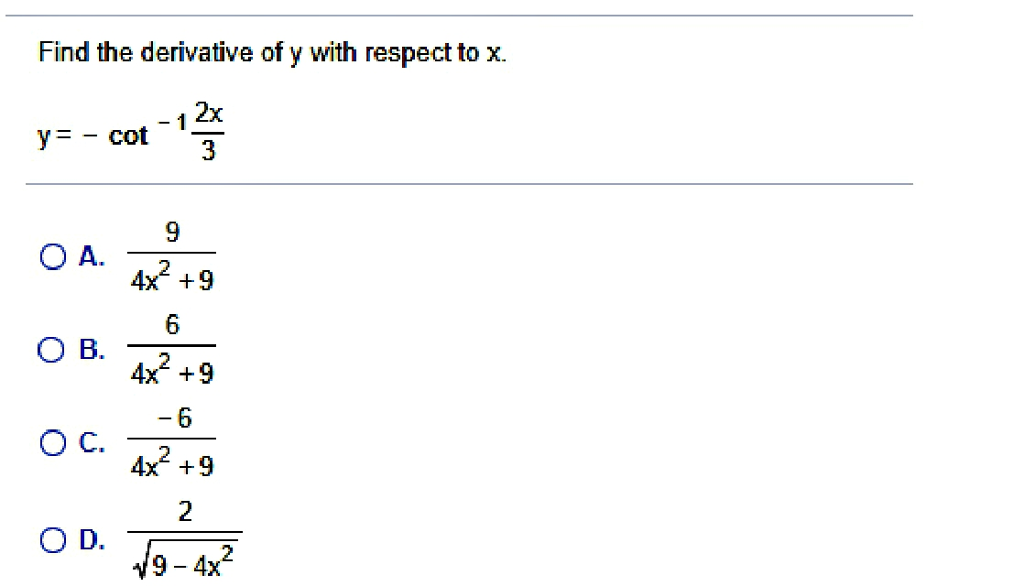Select the radio button for answer B
Screen dimensions: 1024x586
(x=51, y=350)
